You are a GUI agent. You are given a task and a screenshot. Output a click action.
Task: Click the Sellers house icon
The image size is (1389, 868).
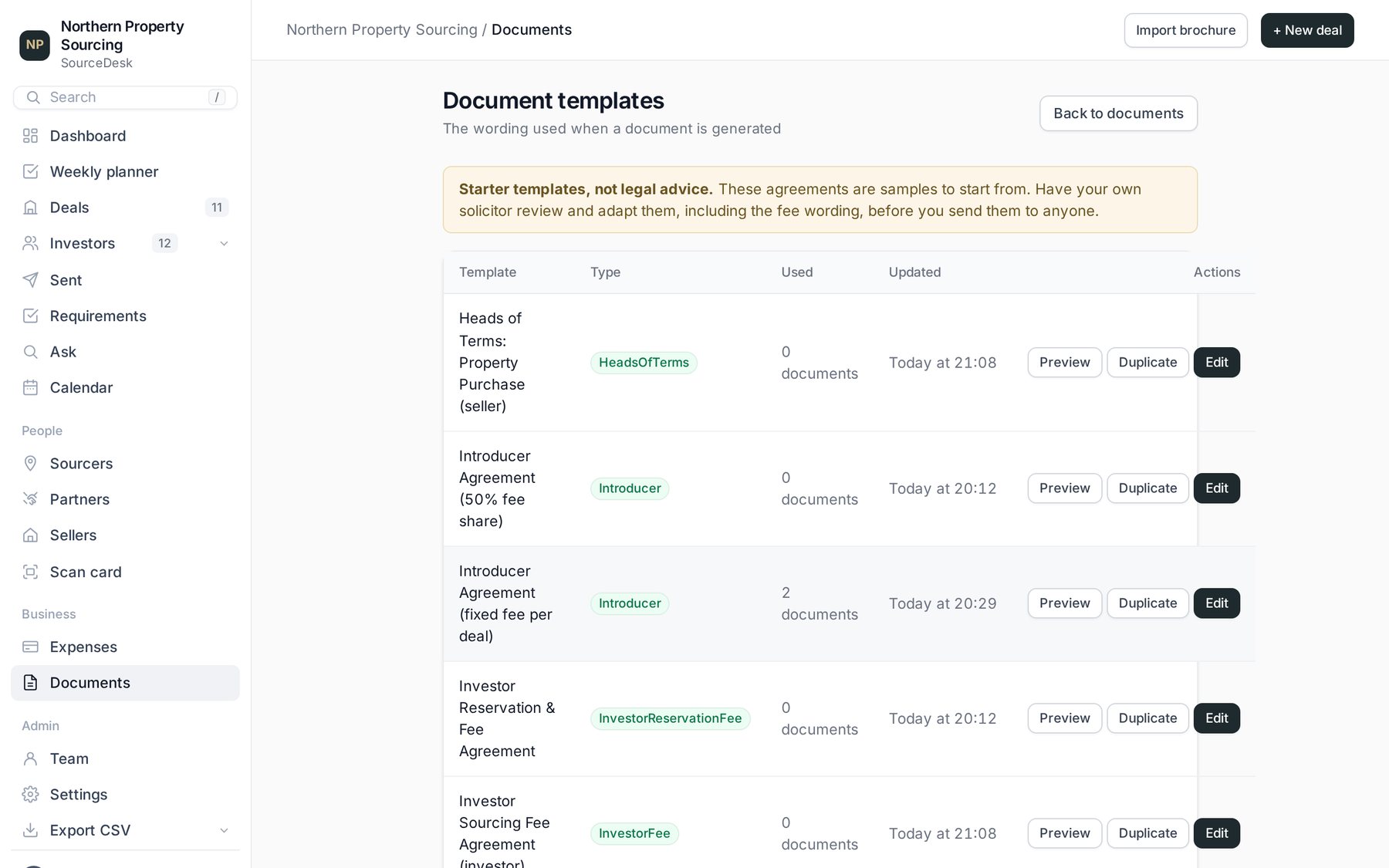coord(30,535)
